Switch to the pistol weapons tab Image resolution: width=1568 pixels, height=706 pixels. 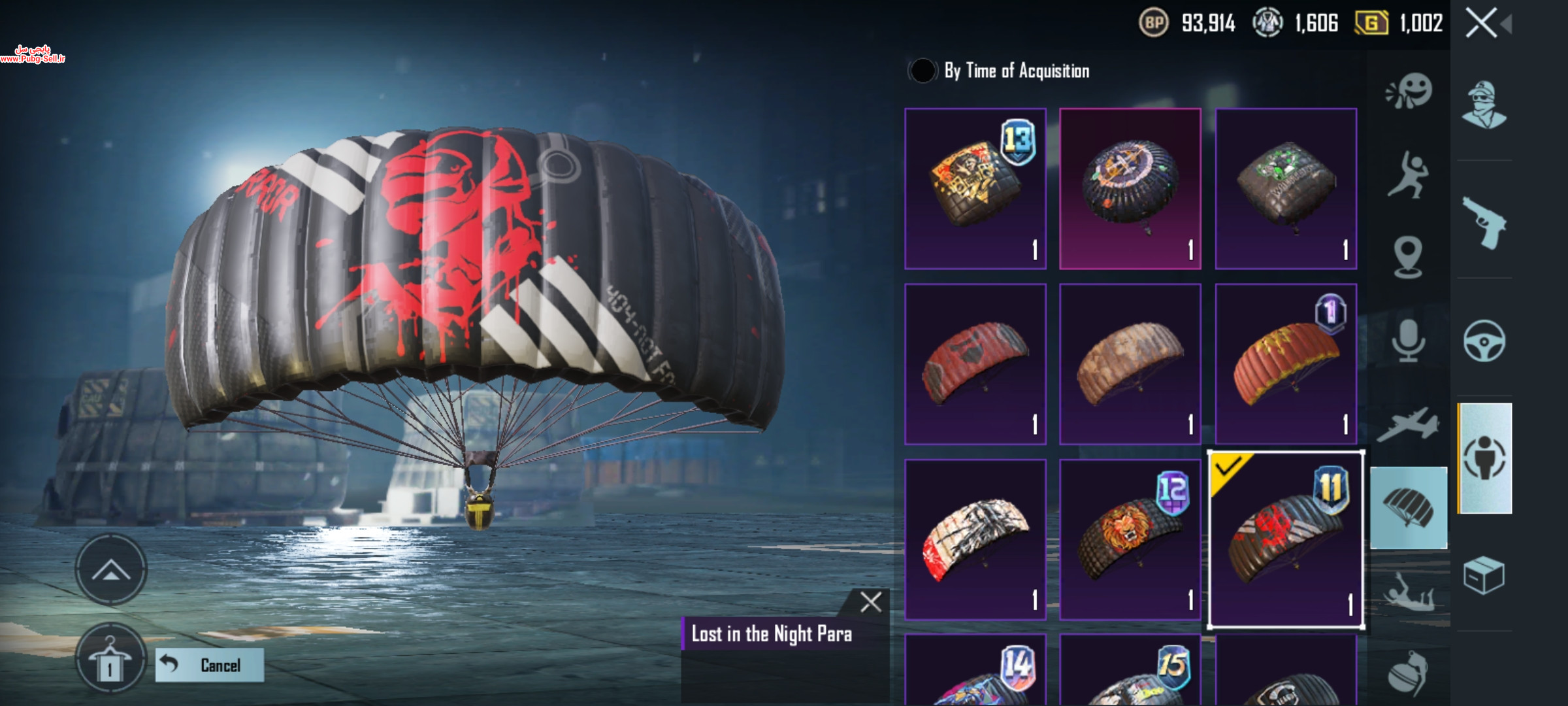[1484, 223]
